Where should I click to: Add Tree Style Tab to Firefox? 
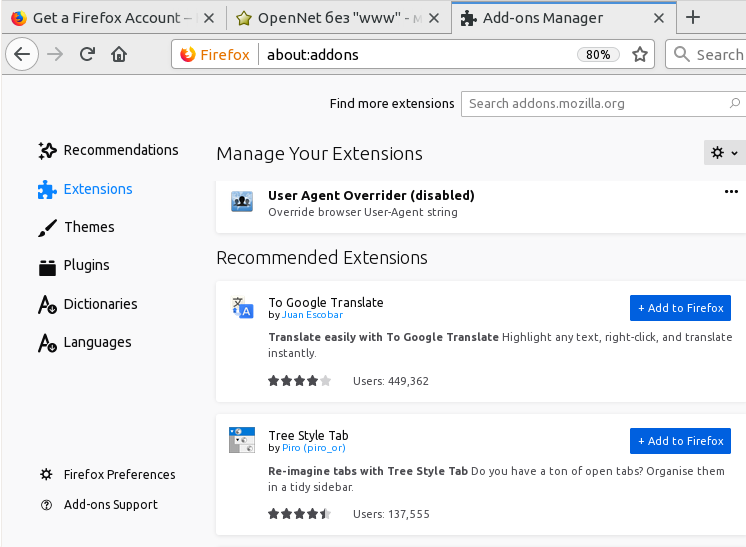click(680, 441)
